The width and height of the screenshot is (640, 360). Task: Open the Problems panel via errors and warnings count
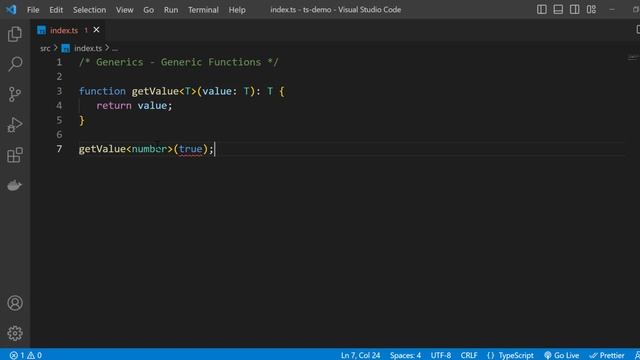pos(26,355)
